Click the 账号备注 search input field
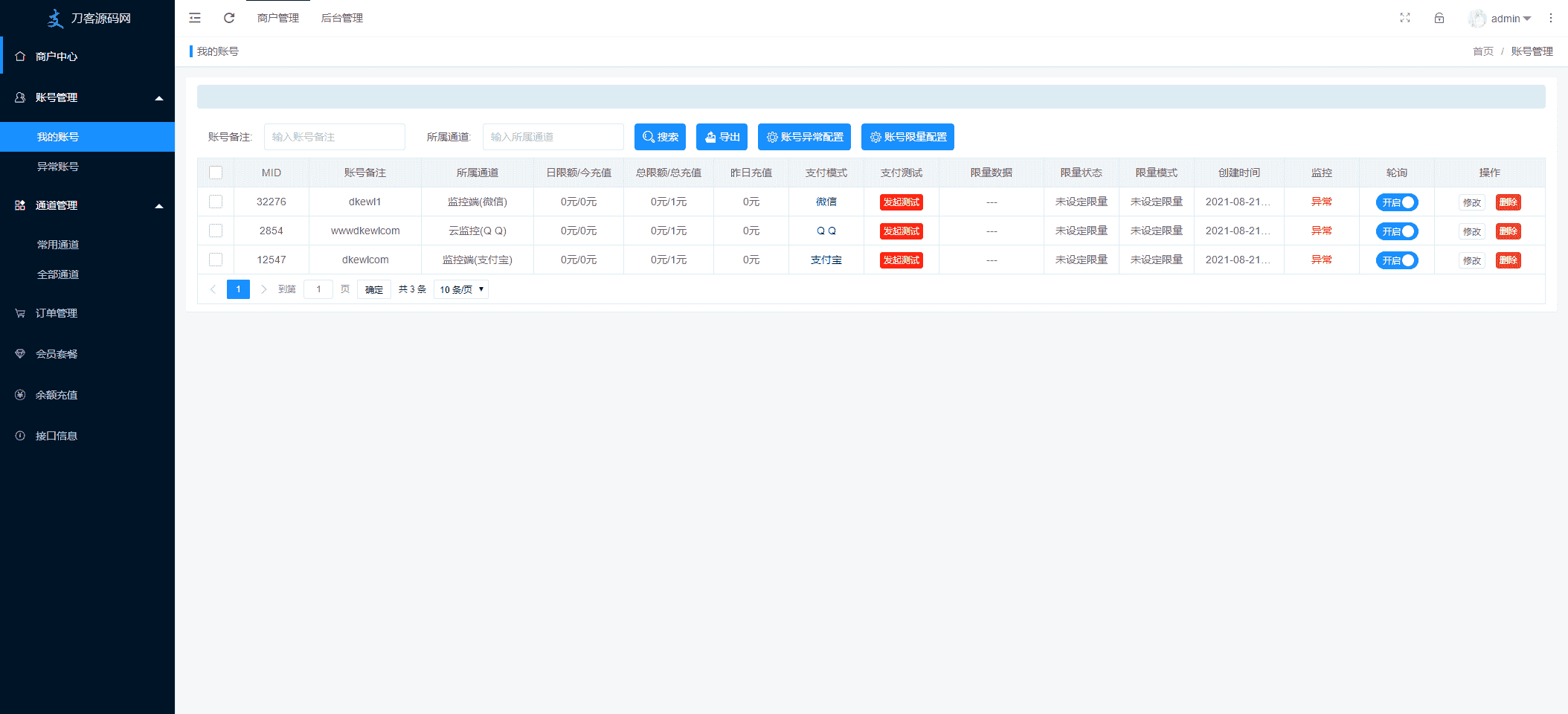Viewport: 1568px width, 714px height. pos(334,137)
